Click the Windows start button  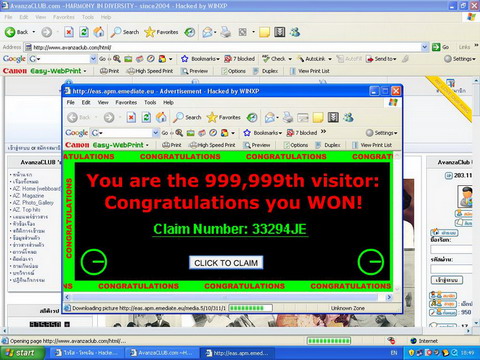point(22,353)
